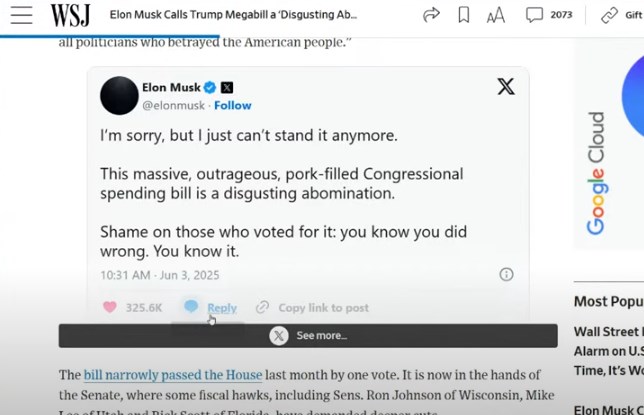Image resolution: width=644 pixels, height=415 pixels.
Task: Open the hamburger navigation menu
Action: [x=21, y=15]
